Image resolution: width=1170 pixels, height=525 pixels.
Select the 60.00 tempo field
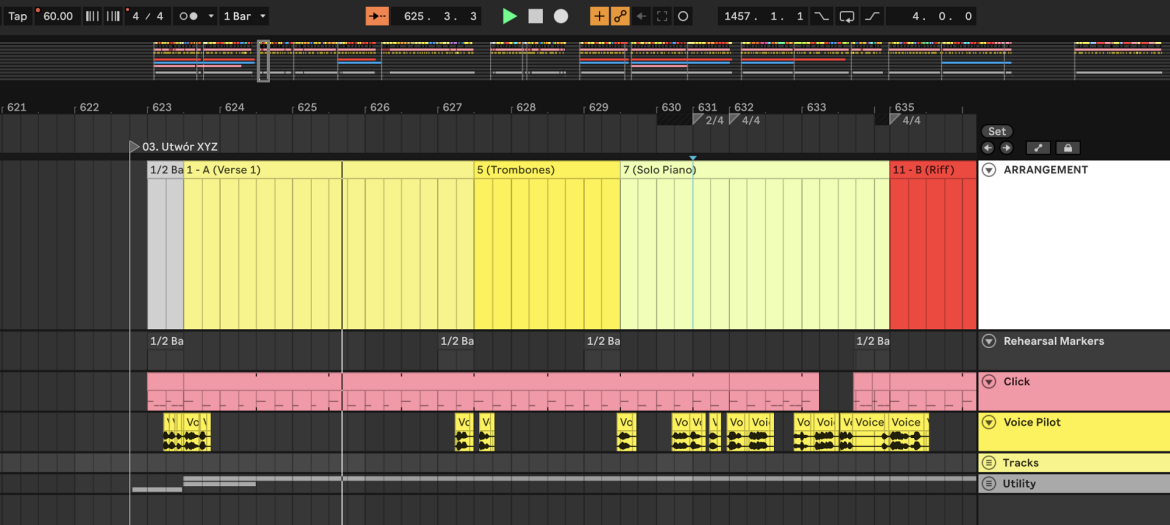click(57, 16)
